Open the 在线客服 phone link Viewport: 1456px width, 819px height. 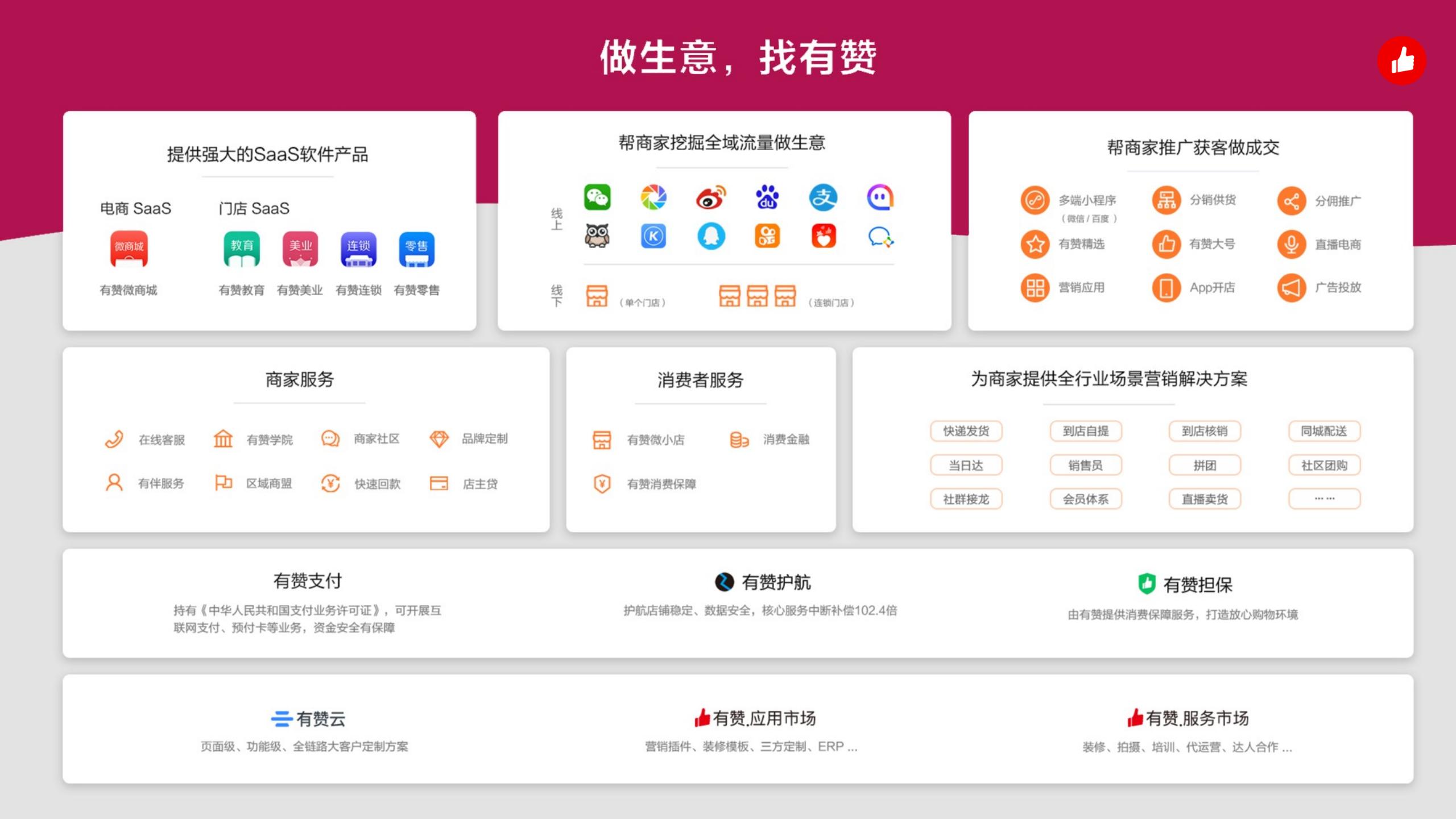click(x=114, y=440)
